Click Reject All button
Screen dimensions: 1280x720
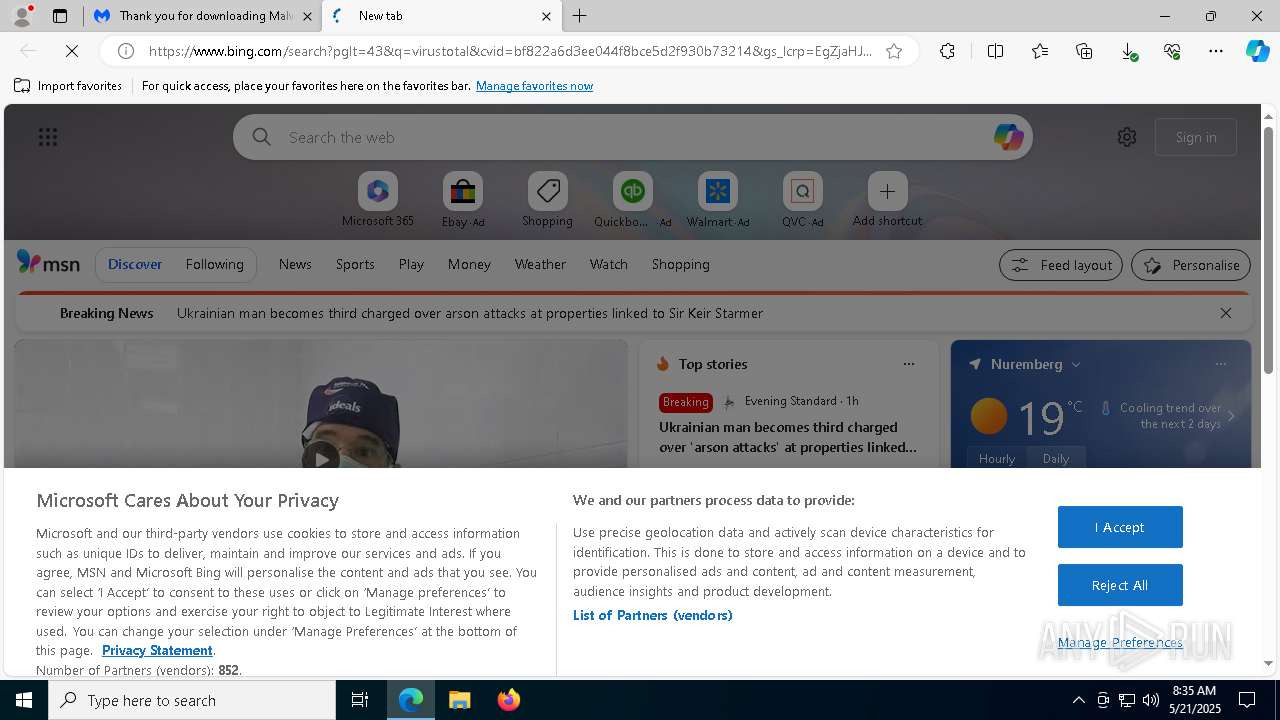click(1120, 585)
